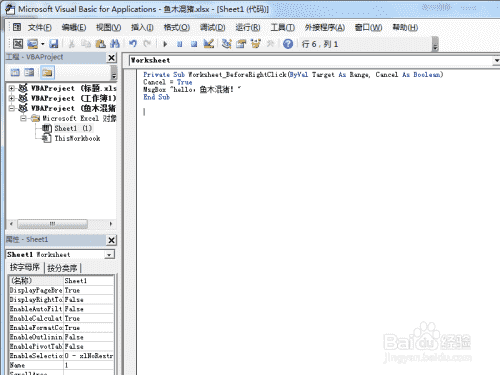The width and height of the screenshot is (500, 375).
Task: Open Properties Window toolbar icon
Action: [241, 44]
